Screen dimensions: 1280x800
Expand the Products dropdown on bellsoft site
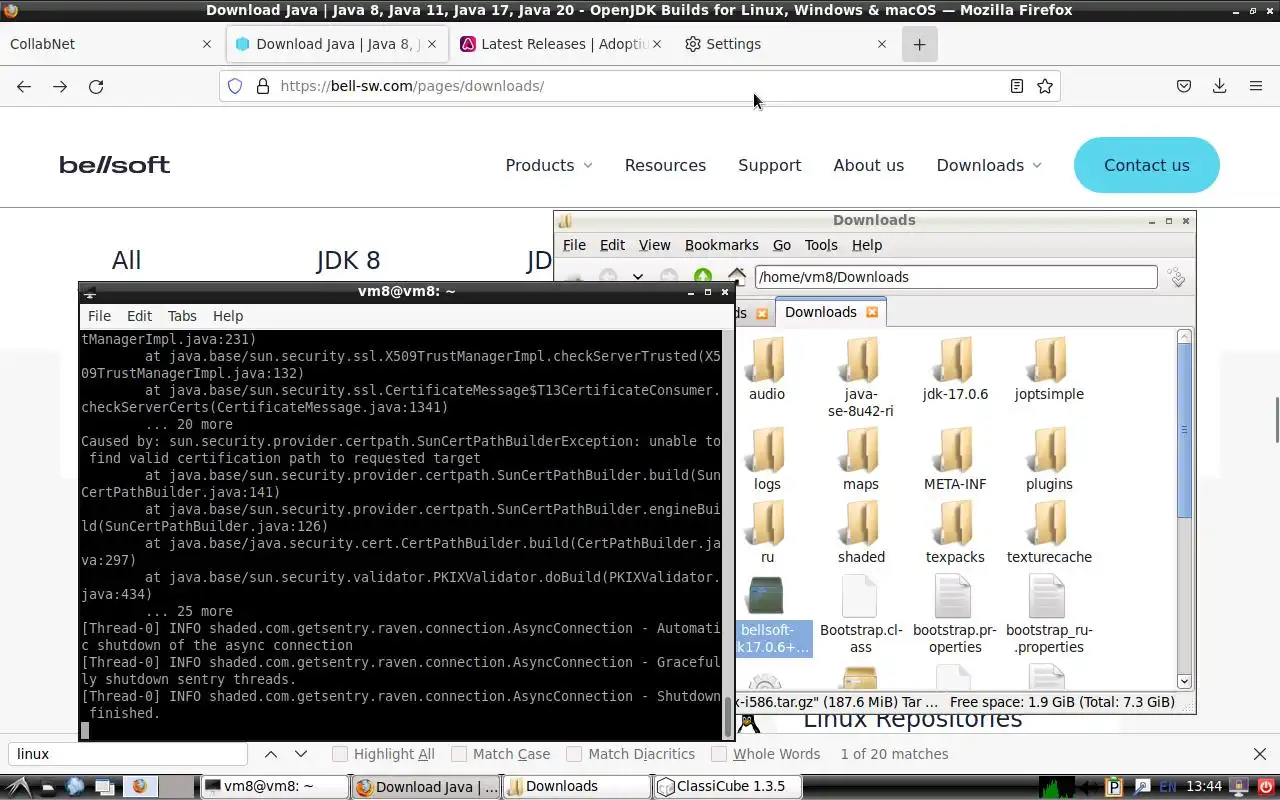tap(549, 165)
